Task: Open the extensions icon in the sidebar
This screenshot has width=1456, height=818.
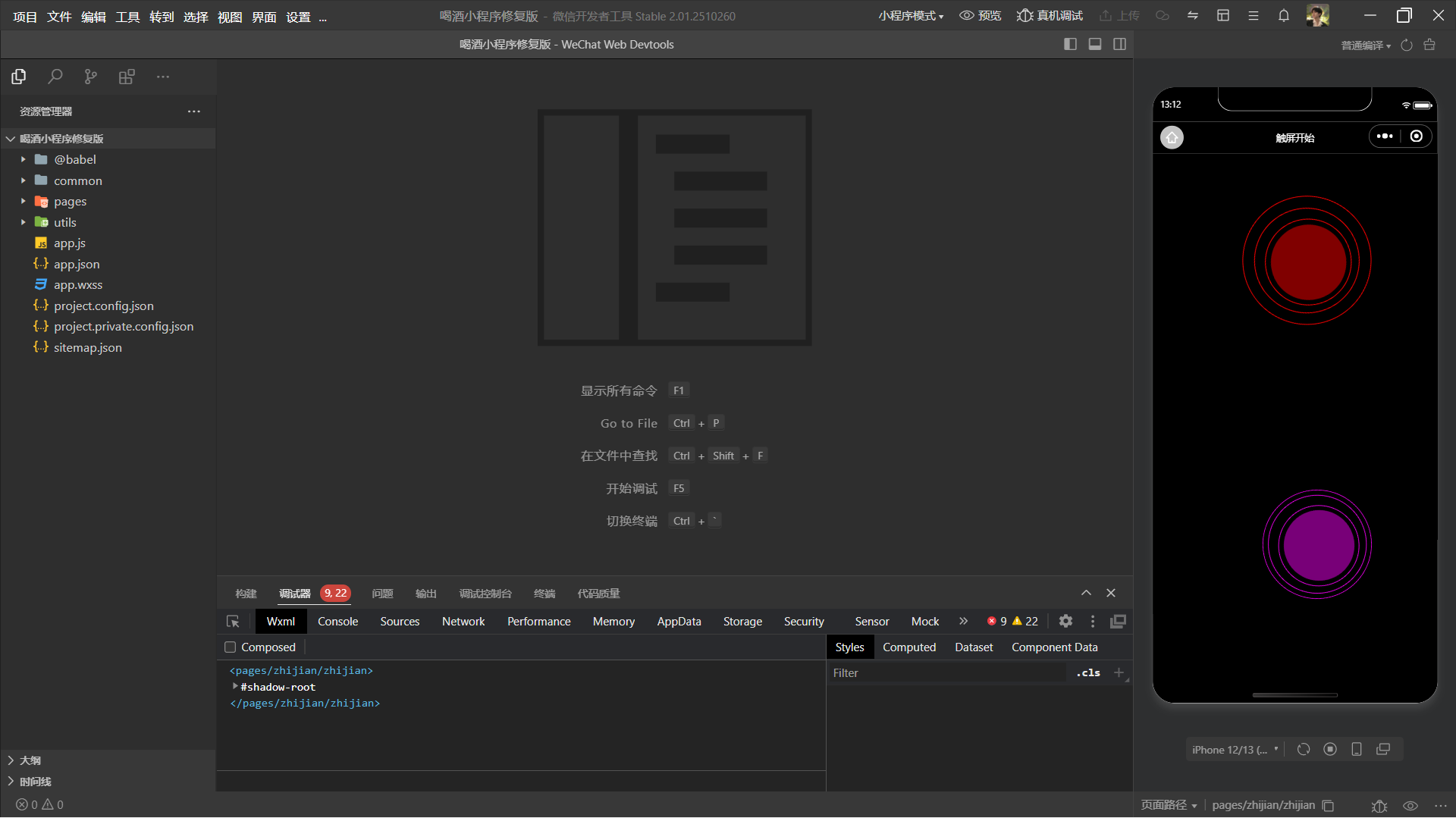Action: click(x=127, y=77)
